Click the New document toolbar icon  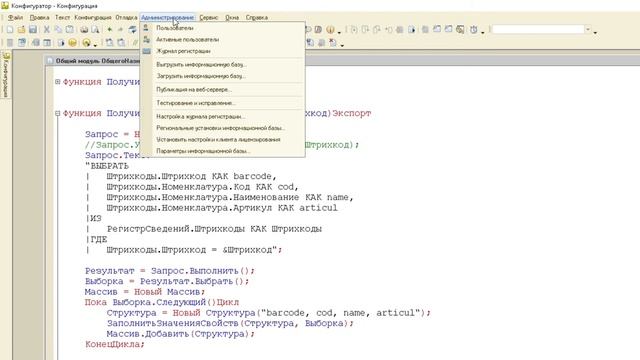coord(10,30)
